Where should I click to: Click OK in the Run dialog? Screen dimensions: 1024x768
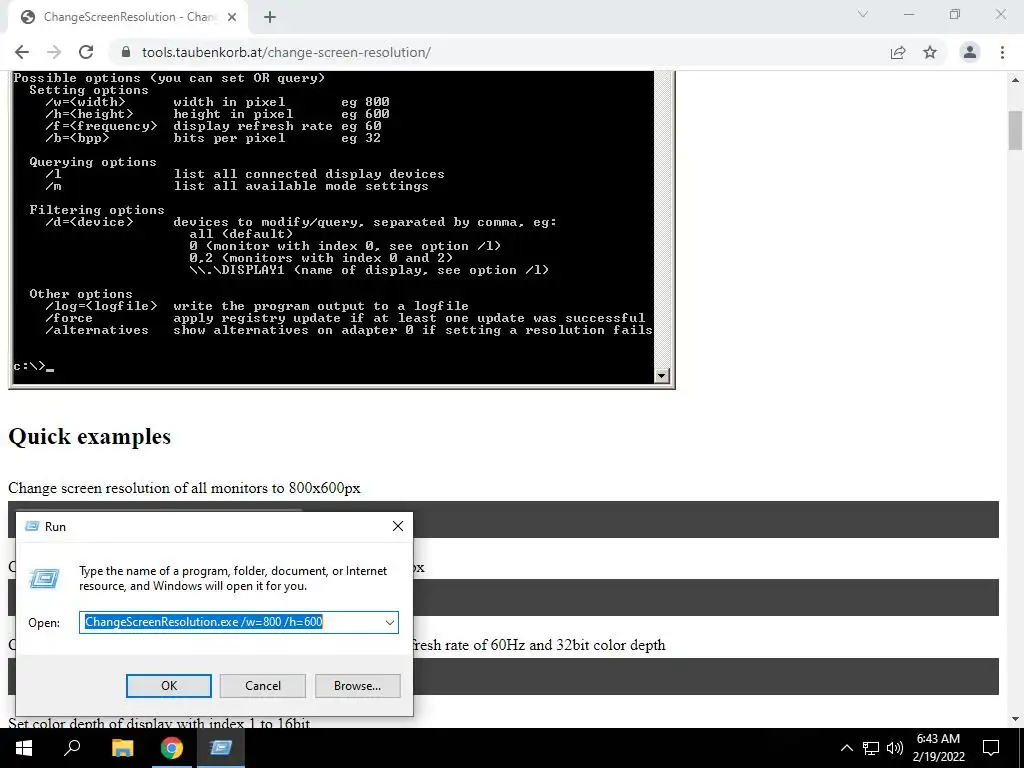click(x=168, y=686)
